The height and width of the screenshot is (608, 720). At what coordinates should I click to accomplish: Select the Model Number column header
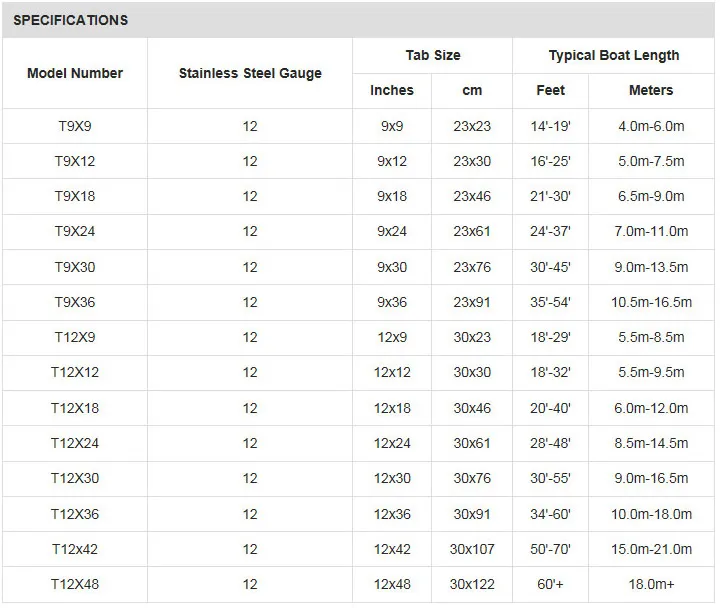point(75,73)
